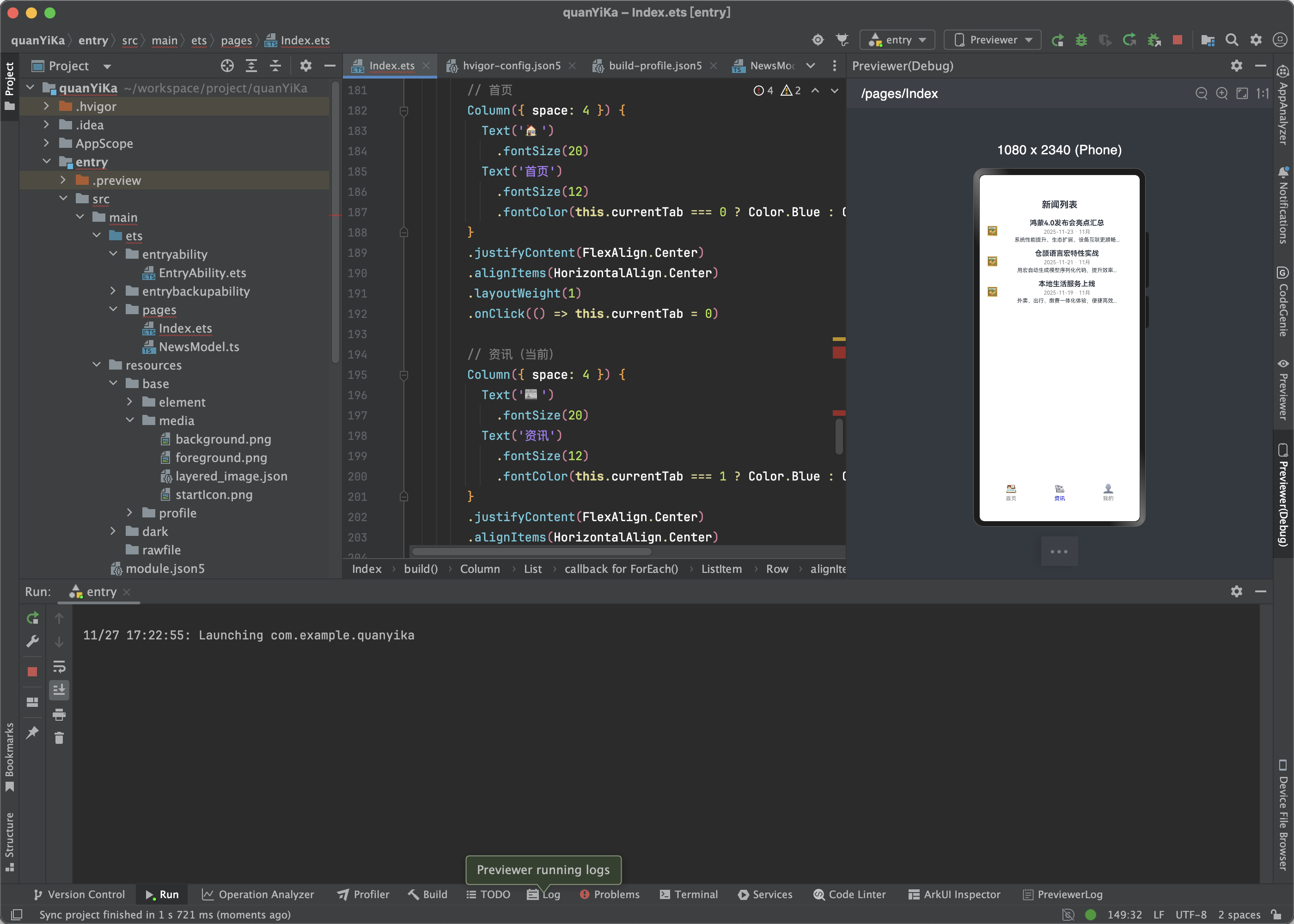
Task: Open the Terminal tool window tab
Action: pyautogui.click(x=689, y=894)
